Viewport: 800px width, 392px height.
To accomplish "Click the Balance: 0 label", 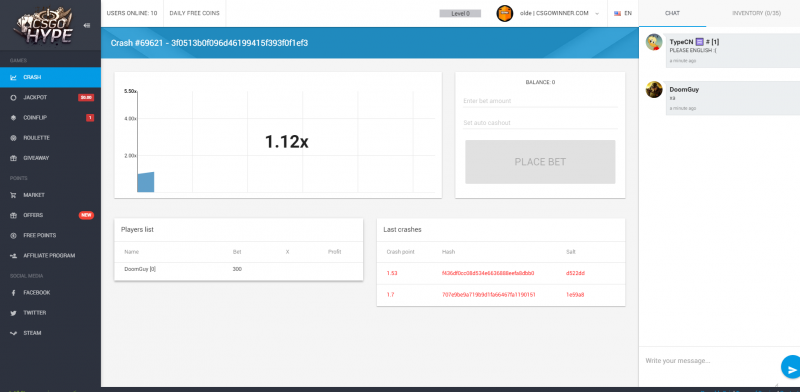I will pyautogui.click(x=540, y=82).
